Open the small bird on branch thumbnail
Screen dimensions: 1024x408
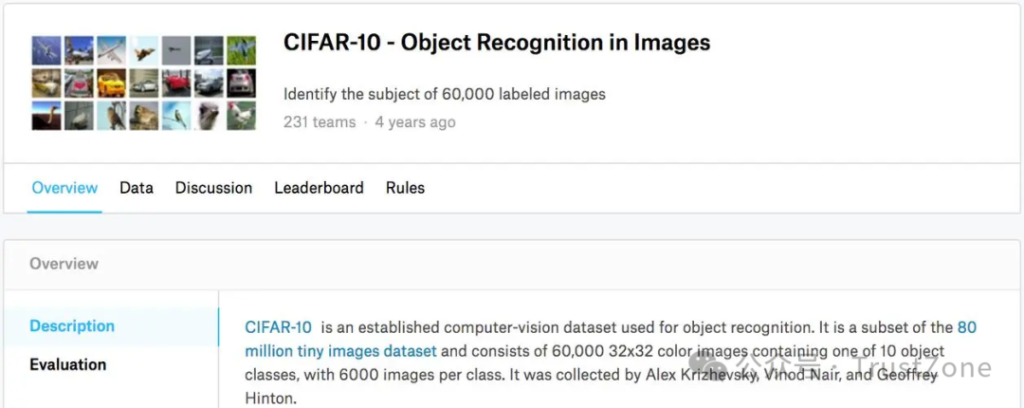point(176,115)
